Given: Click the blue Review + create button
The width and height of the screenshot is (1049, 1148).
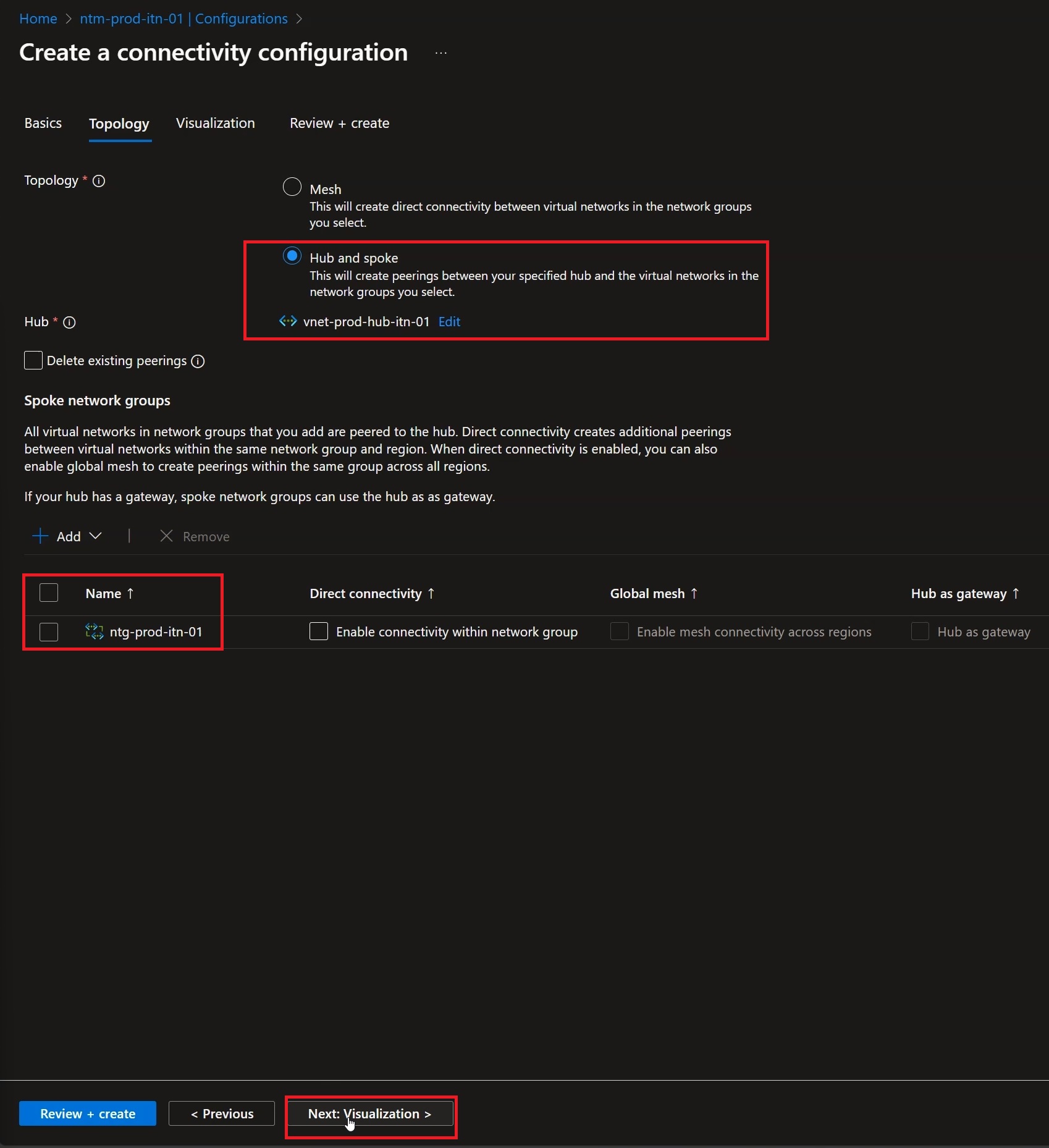Looking at the screenshot, I should 88,1113.
